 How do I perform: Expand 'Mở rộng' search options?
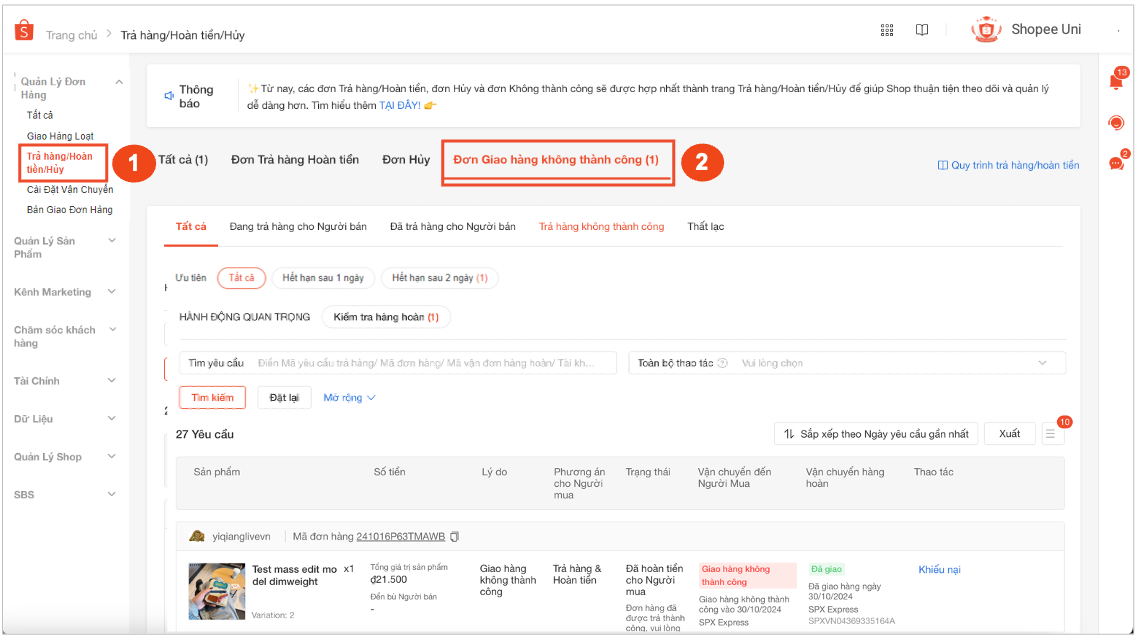(x=349, y=398)
